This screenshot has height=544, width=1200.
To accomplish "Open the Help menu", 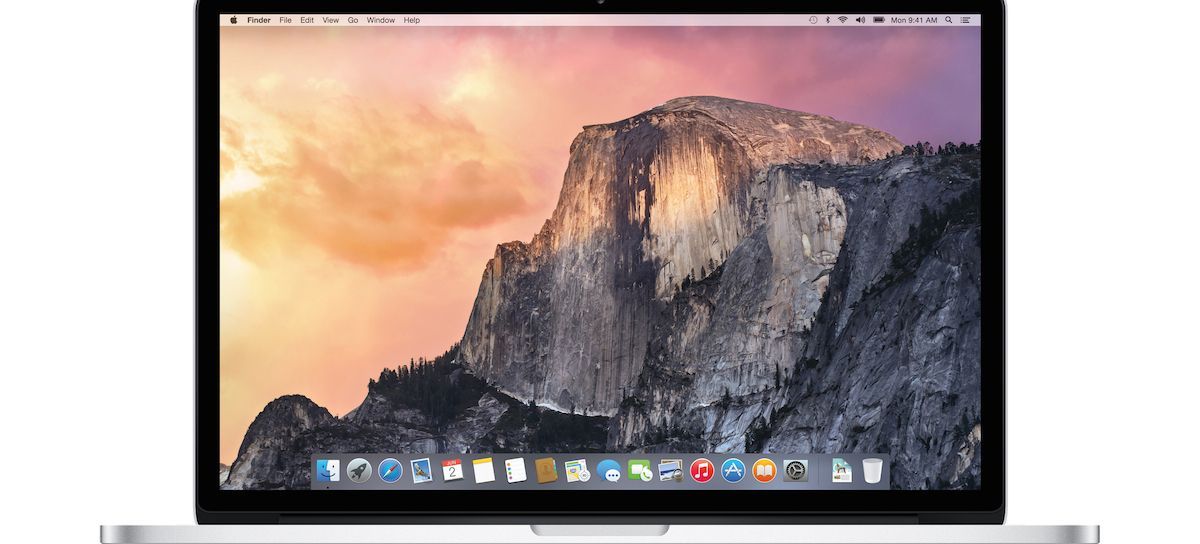I will pos(412,20).
